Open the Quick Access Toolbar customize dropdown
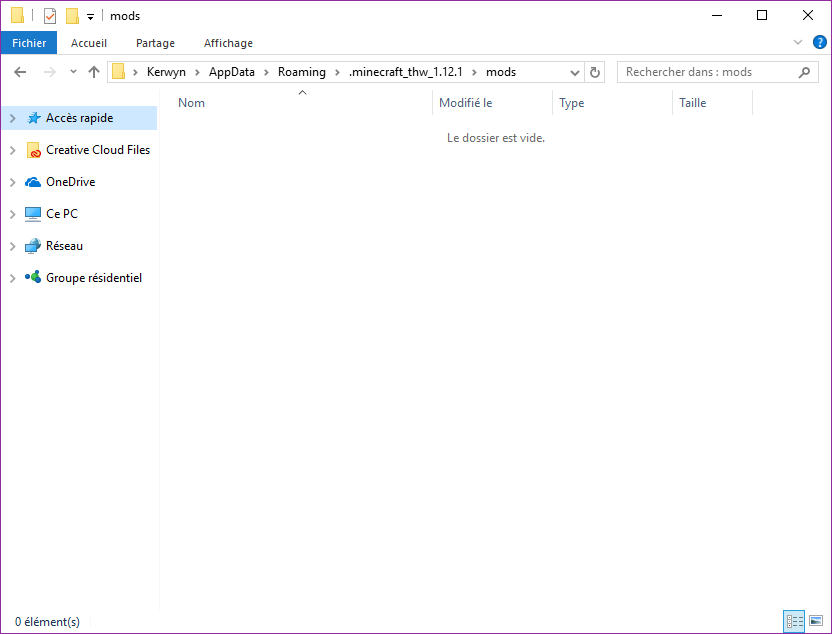Image resolution: width=832 pixels, height=634 pixels. (90, 17)
